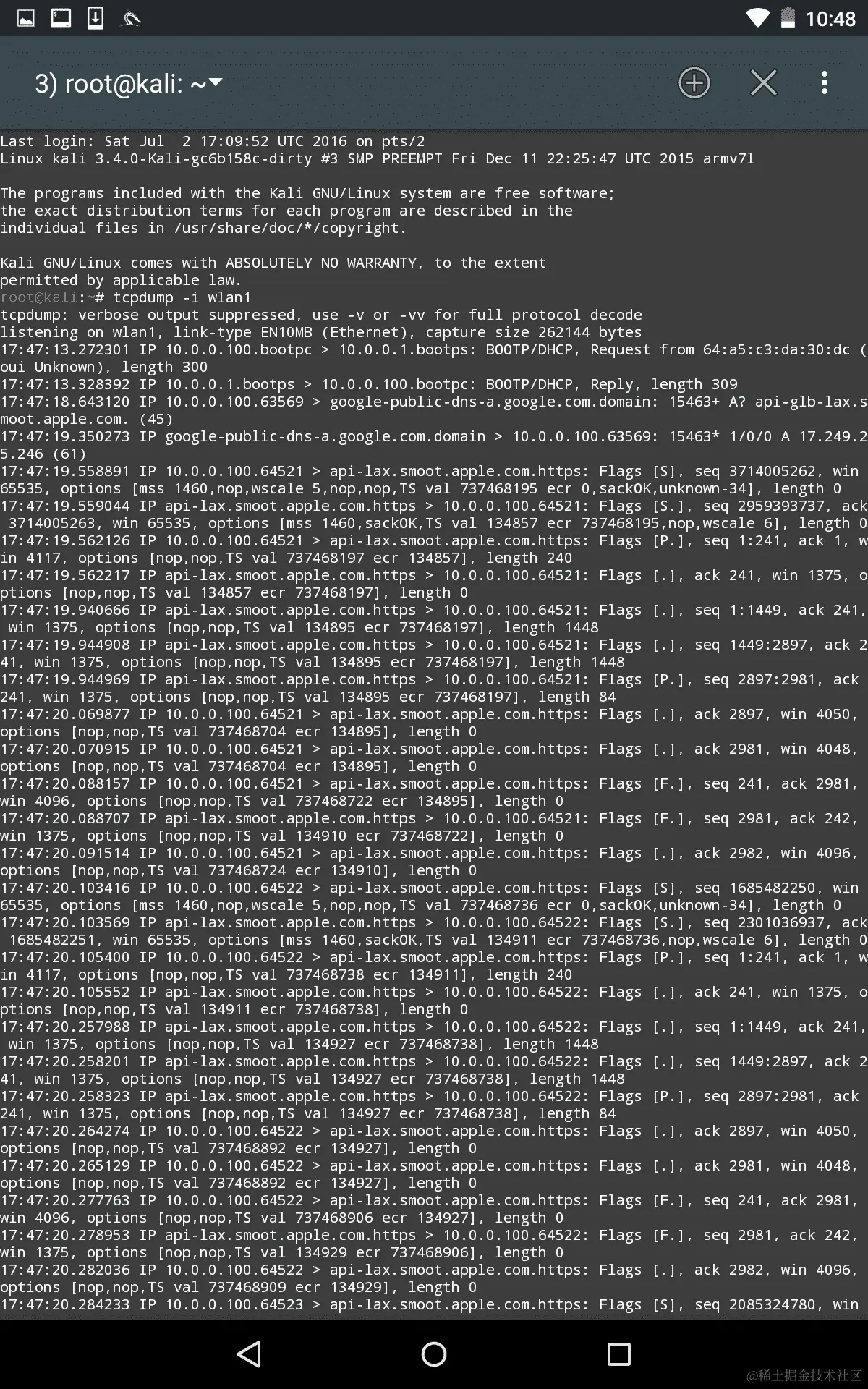Tap the "3) root@kali: ~" session title
The width and height of the screenshot is (868, 1389).
pyautogui.click(x=121, y=84)
